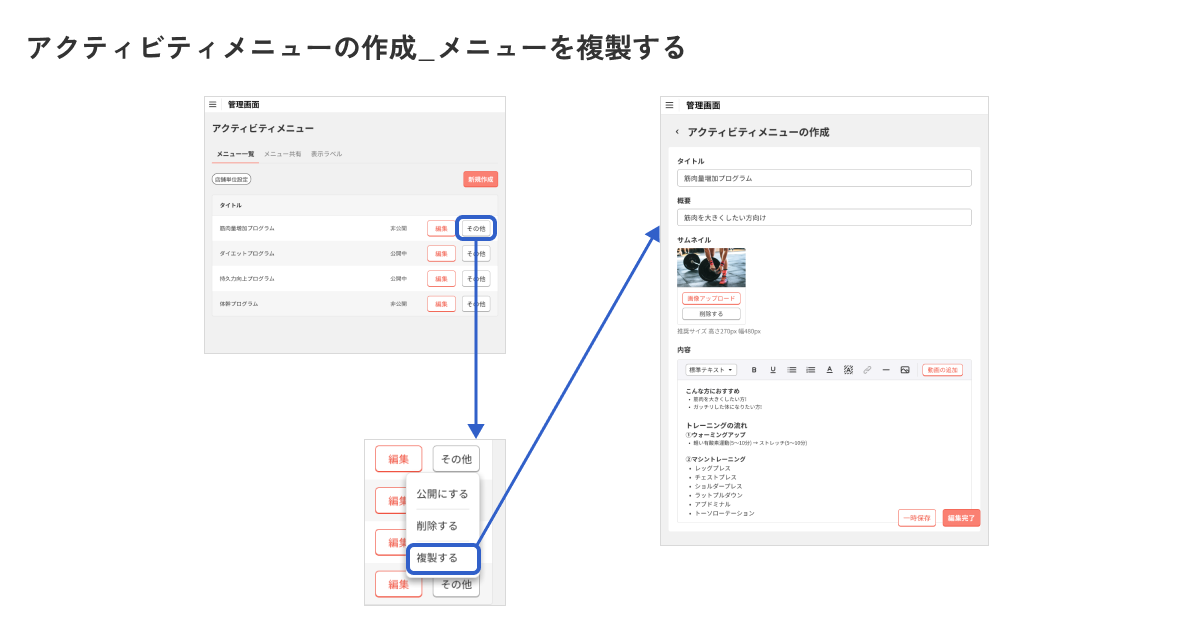Click the insert image icon in the toolbar

(x=904, y=370)
